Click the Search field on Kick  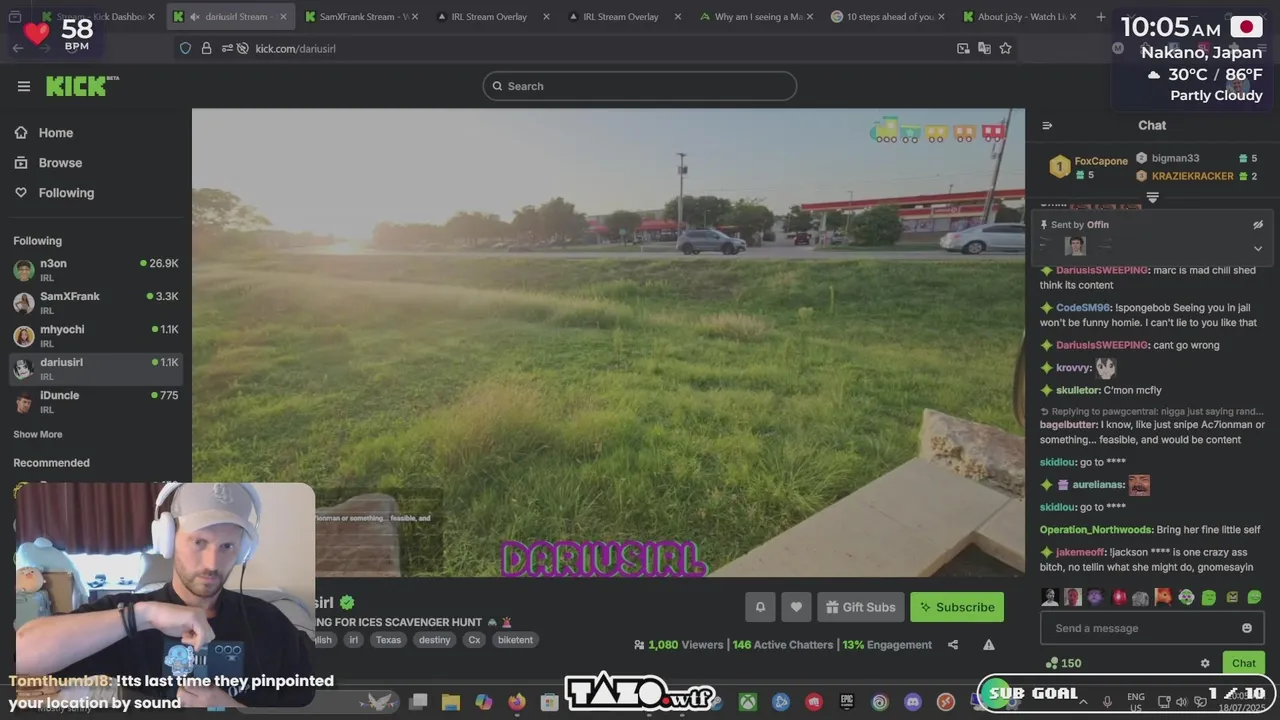coord(640,86)
